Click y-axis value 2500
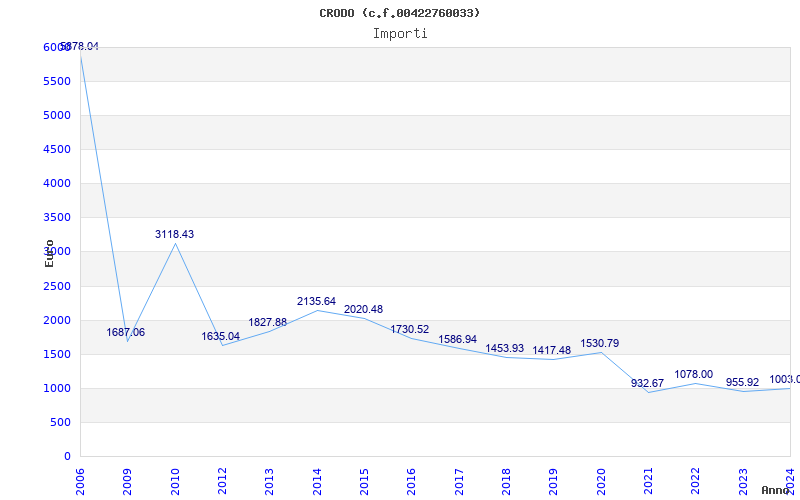 (57, 286)
